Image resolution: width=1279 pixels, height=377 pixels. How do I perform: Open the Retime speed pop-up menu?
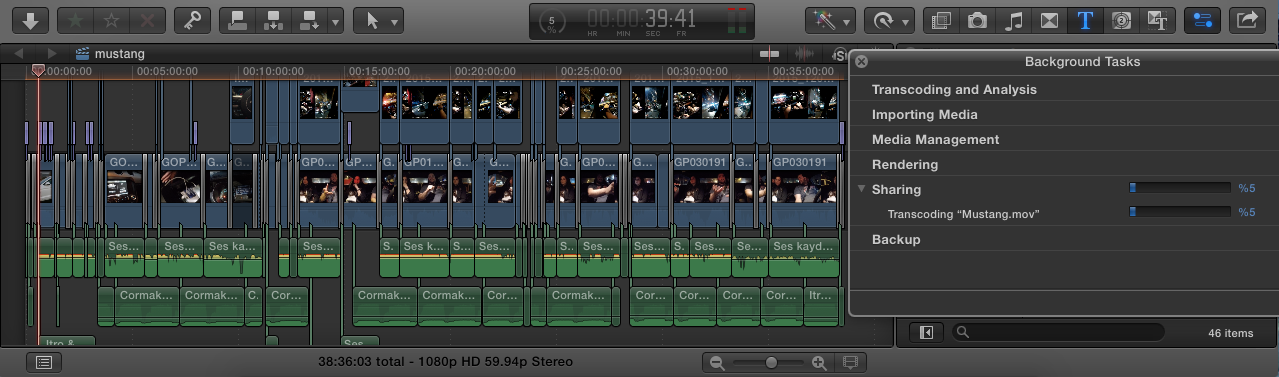(x=889, y=20)
